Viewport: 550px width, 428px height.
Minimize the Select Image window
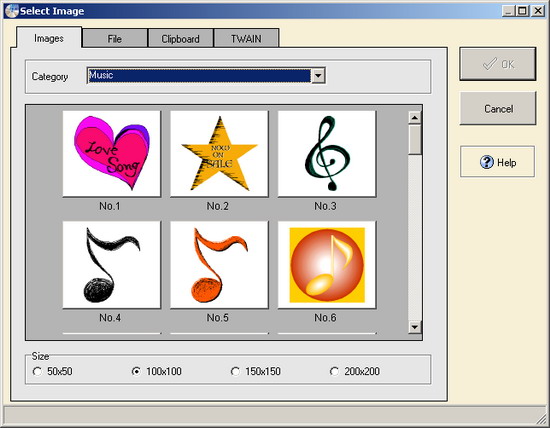click(509, 11)
